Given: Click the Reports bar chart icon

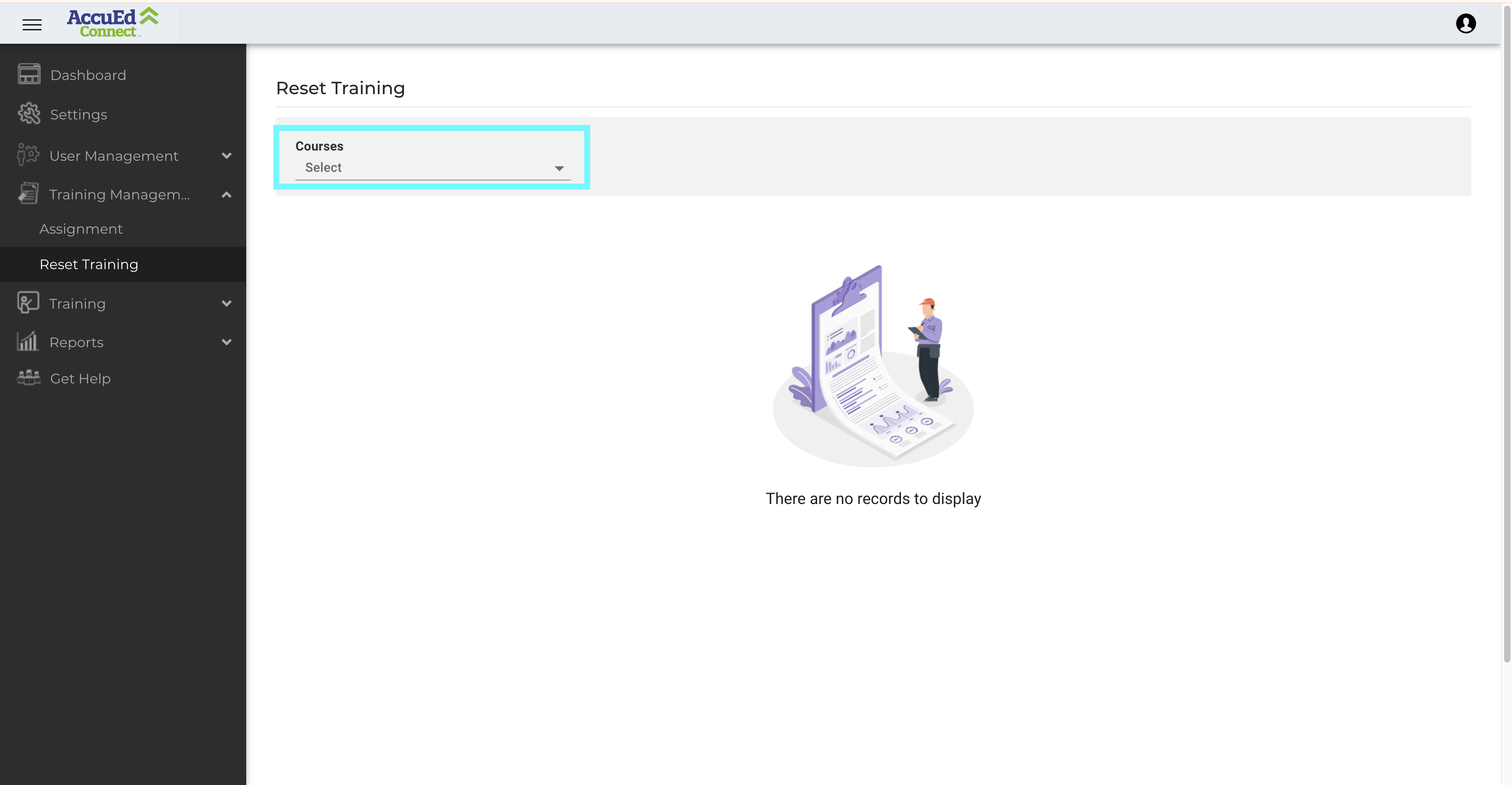Looking at the screenshot, I should 28,342.
